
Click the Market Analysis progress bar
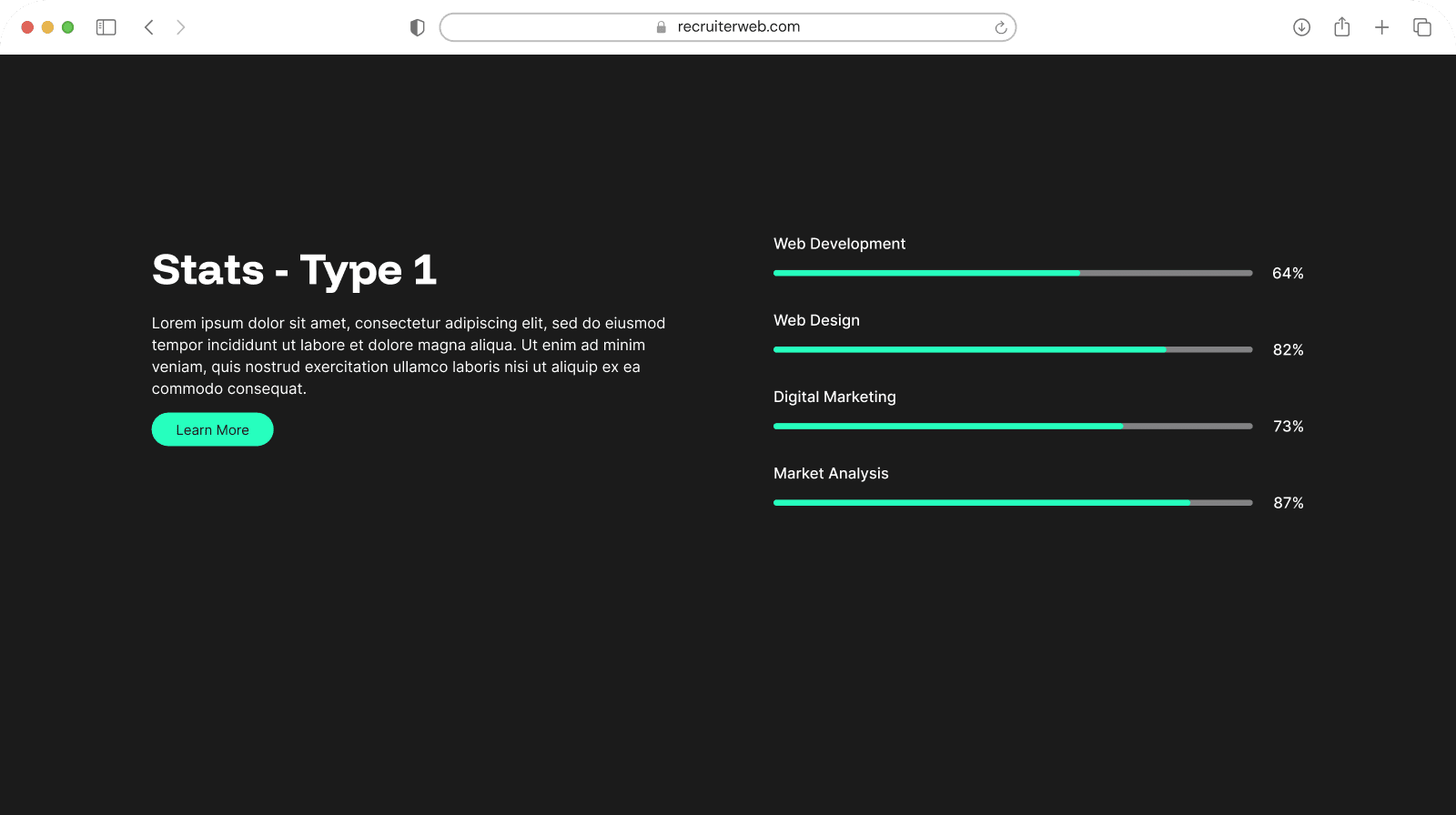coord(1012,502)
